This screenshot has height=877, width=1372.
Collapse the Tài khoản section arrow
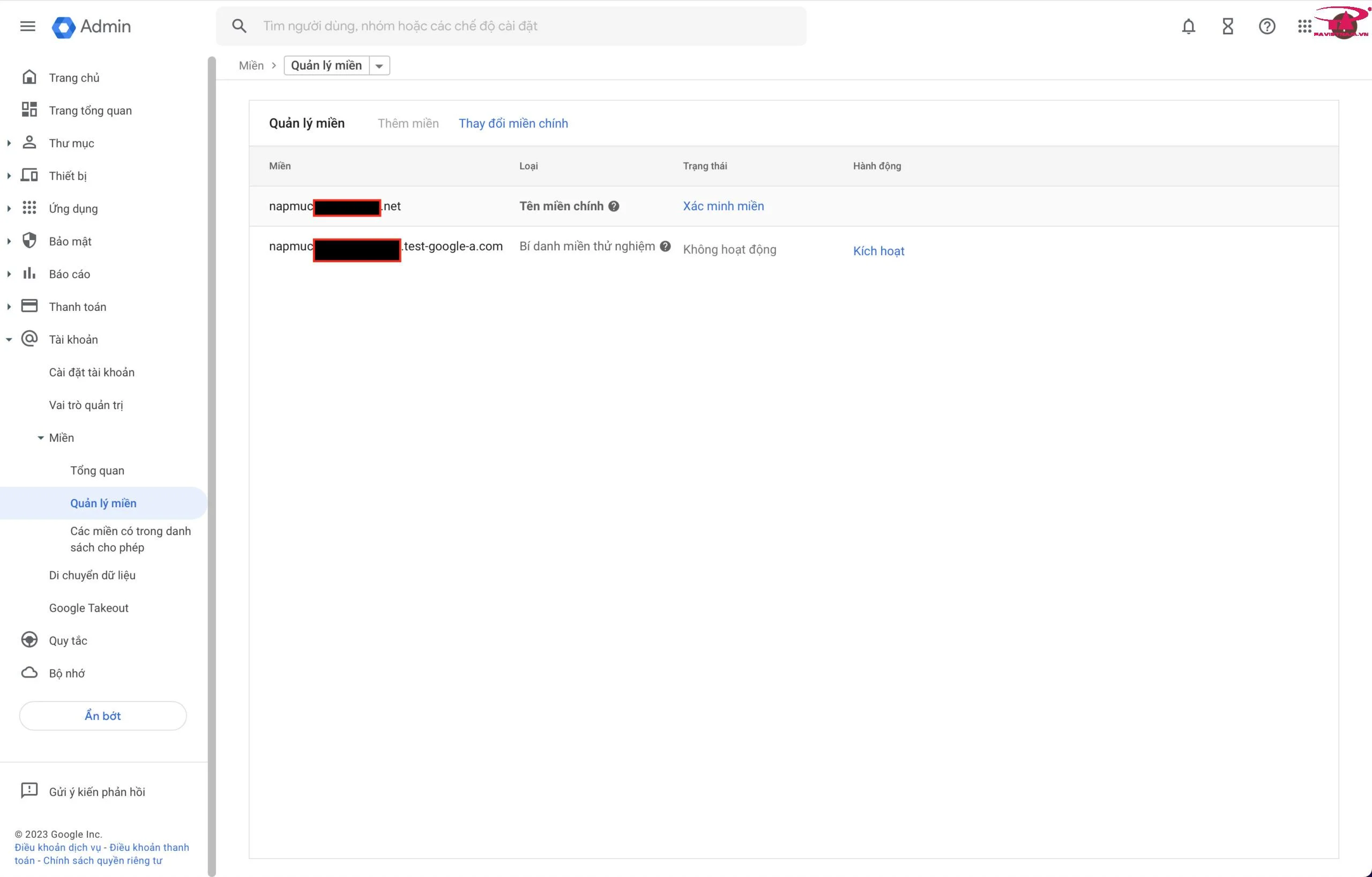9,340
